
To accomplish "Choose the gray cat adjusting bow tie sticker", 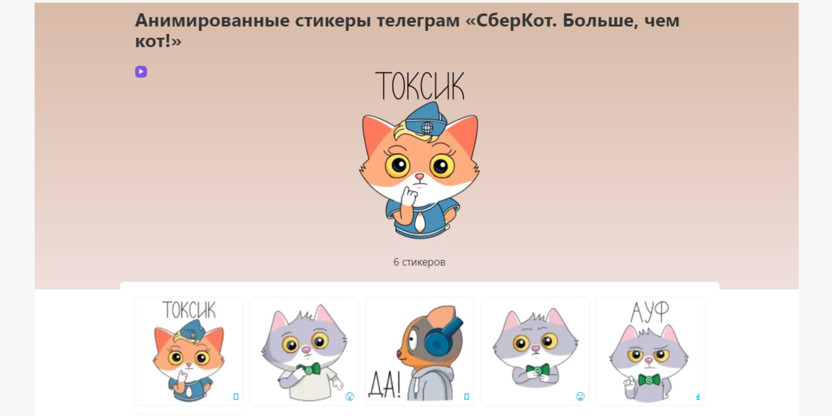I will pos(535,351).
